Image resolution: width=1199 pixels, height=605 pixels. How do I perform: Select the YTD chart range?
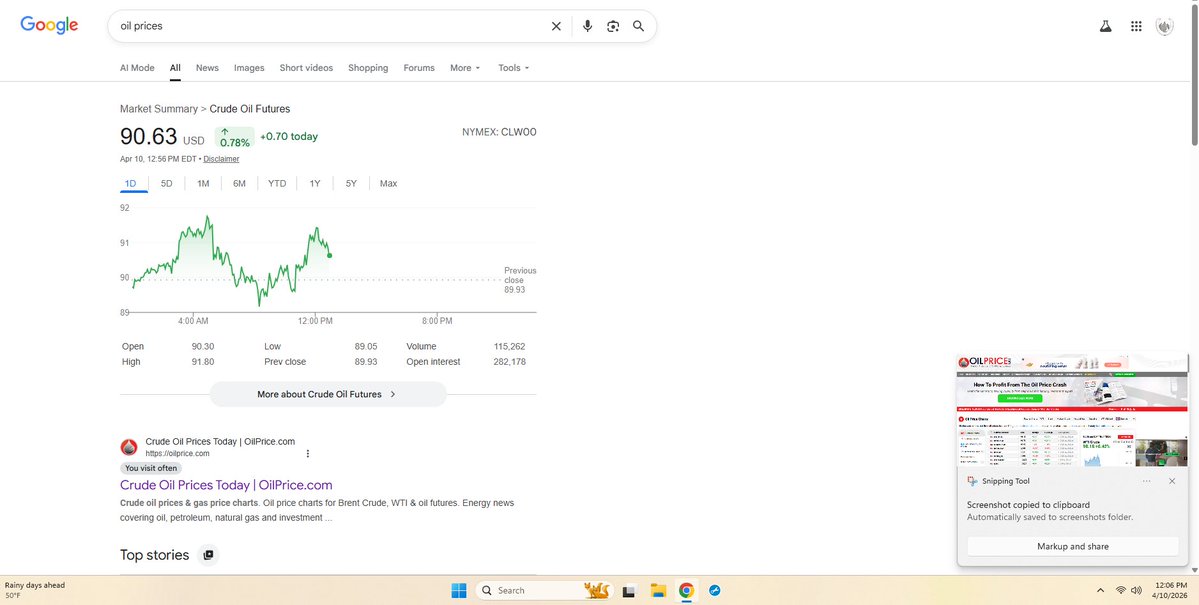pyautogui.click(x=277, y=184)
